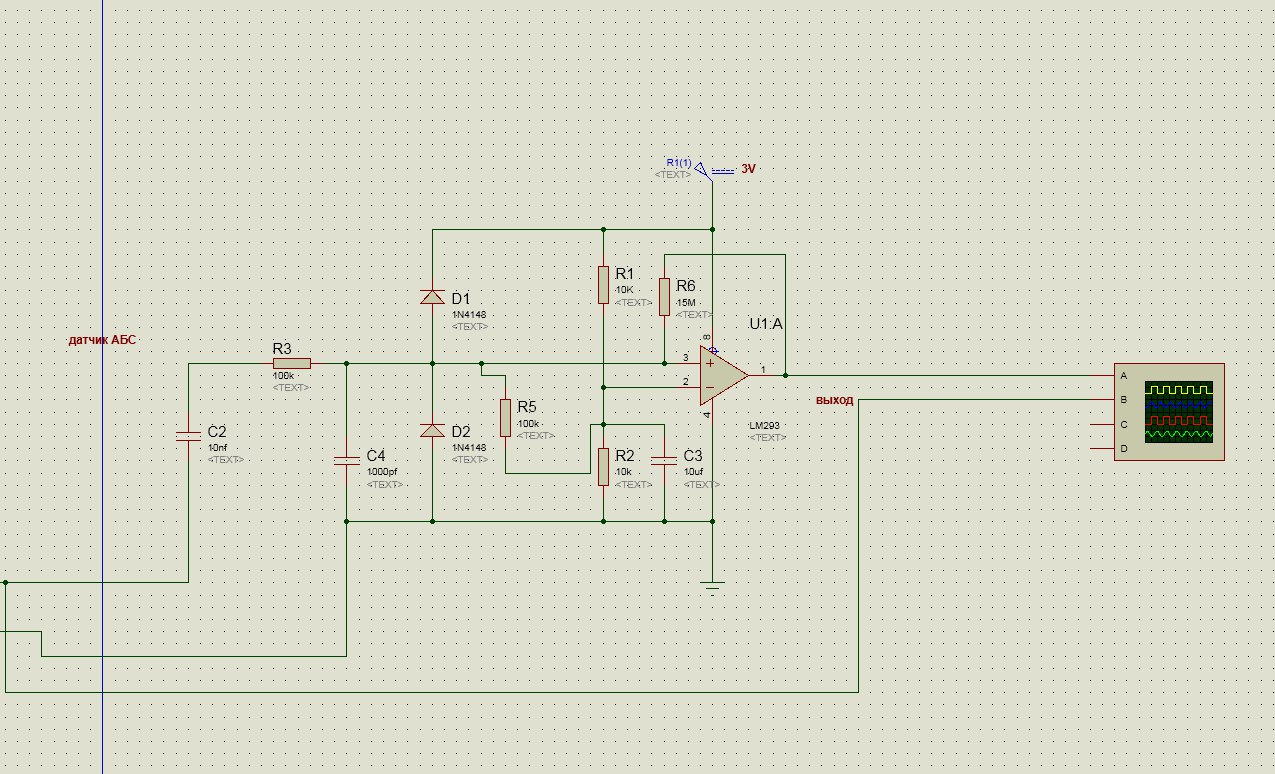Click pin 2 number on comparator input

[x=686, y=381]
